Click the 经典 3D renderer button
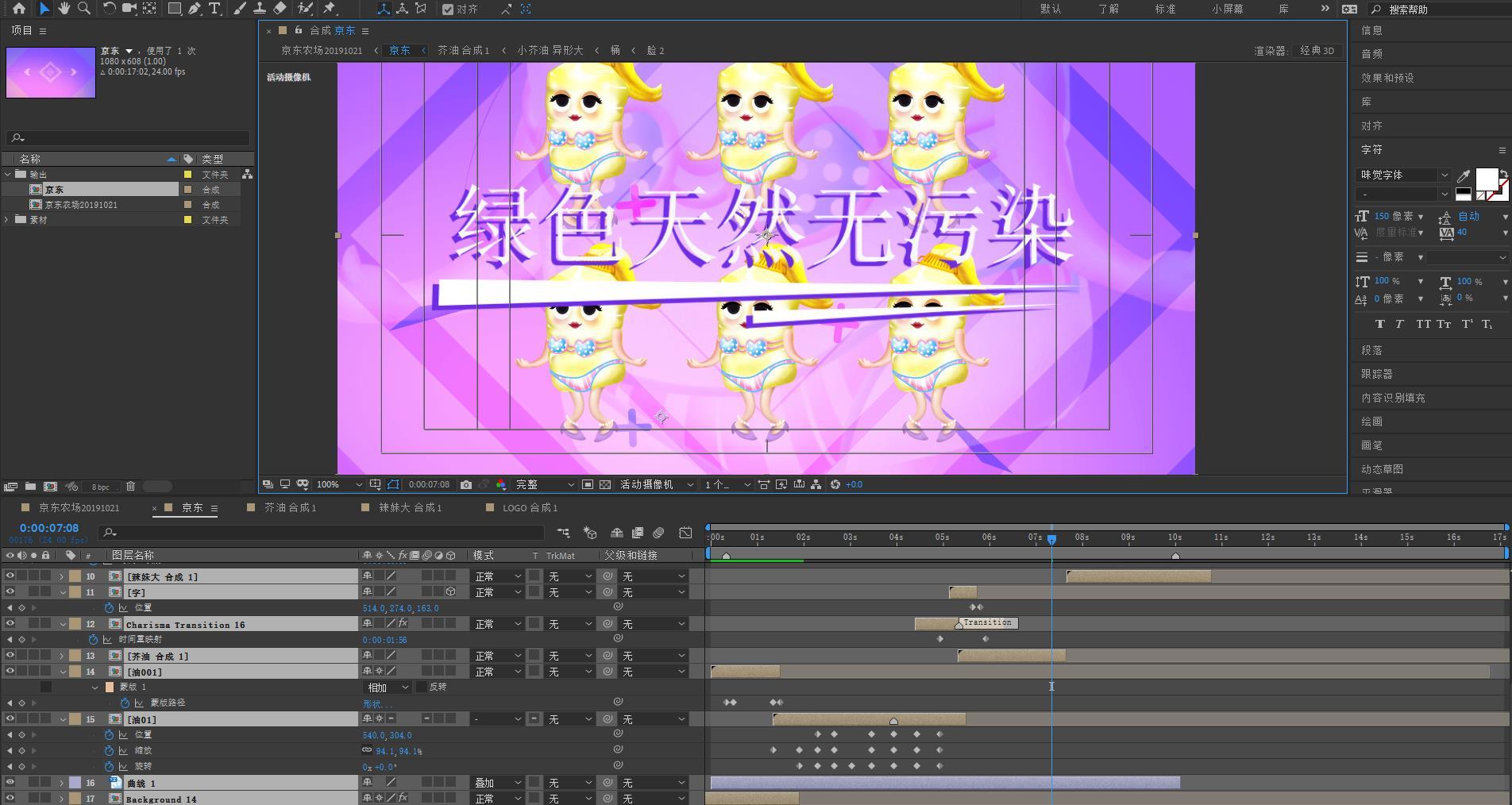Image resolution: width=1512 pixels, height=805 pixels. pos(1317,50)
